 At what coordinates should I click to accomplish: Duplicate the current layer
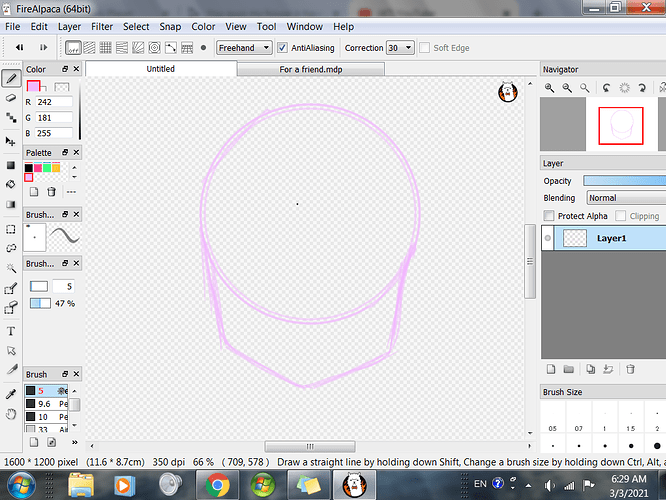[x=590, y=369]
